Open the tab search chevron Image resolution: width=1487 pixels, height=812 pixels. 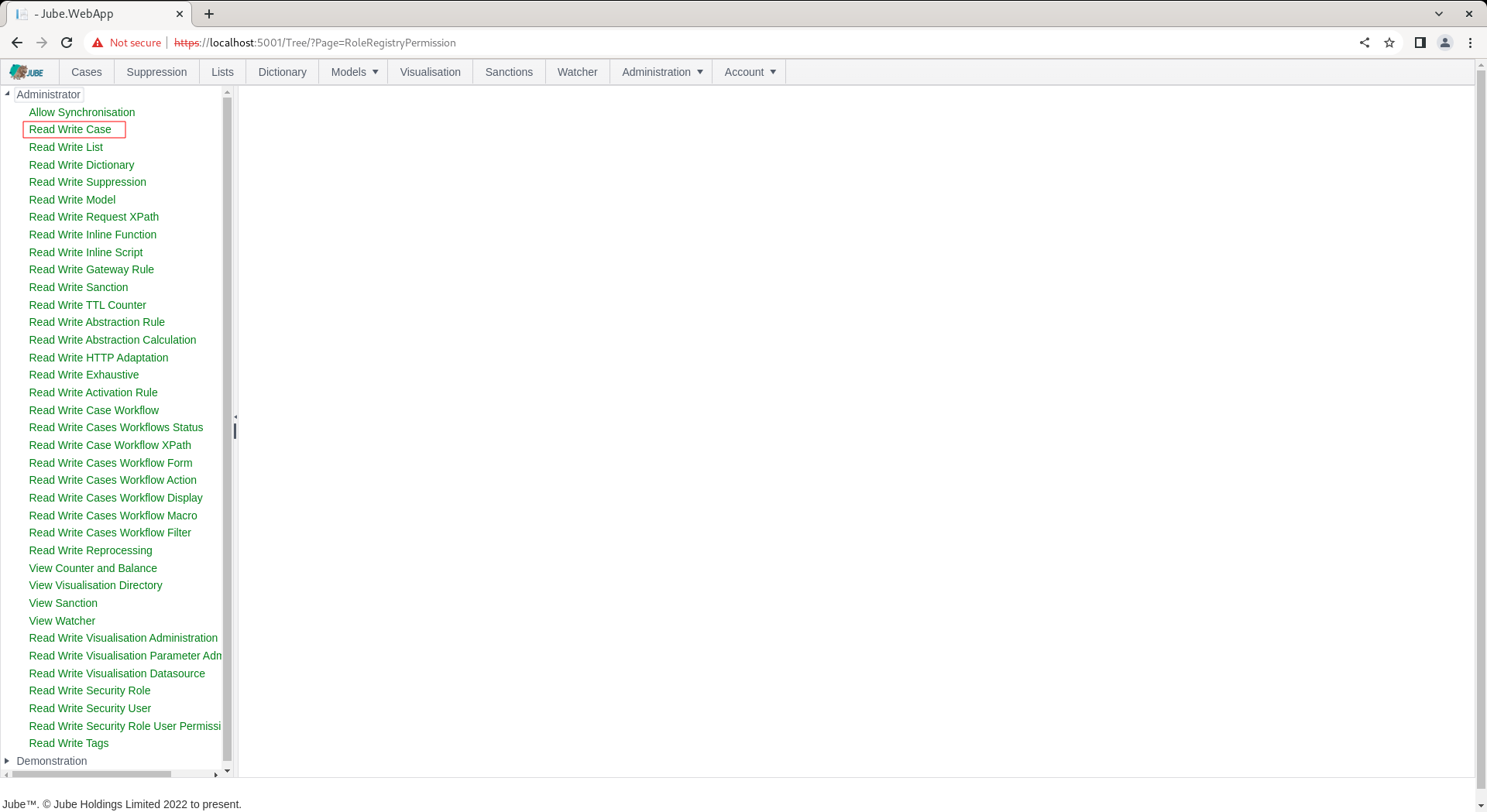(x=1439, y=14)
